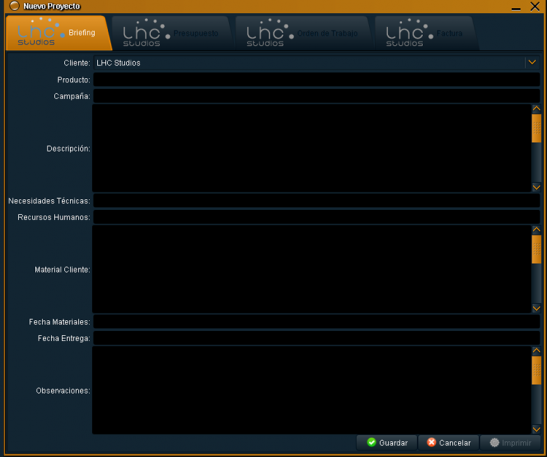547x457 pixels.
Task: Open the Cliente dropdown arrow
Action: (532, 62)
